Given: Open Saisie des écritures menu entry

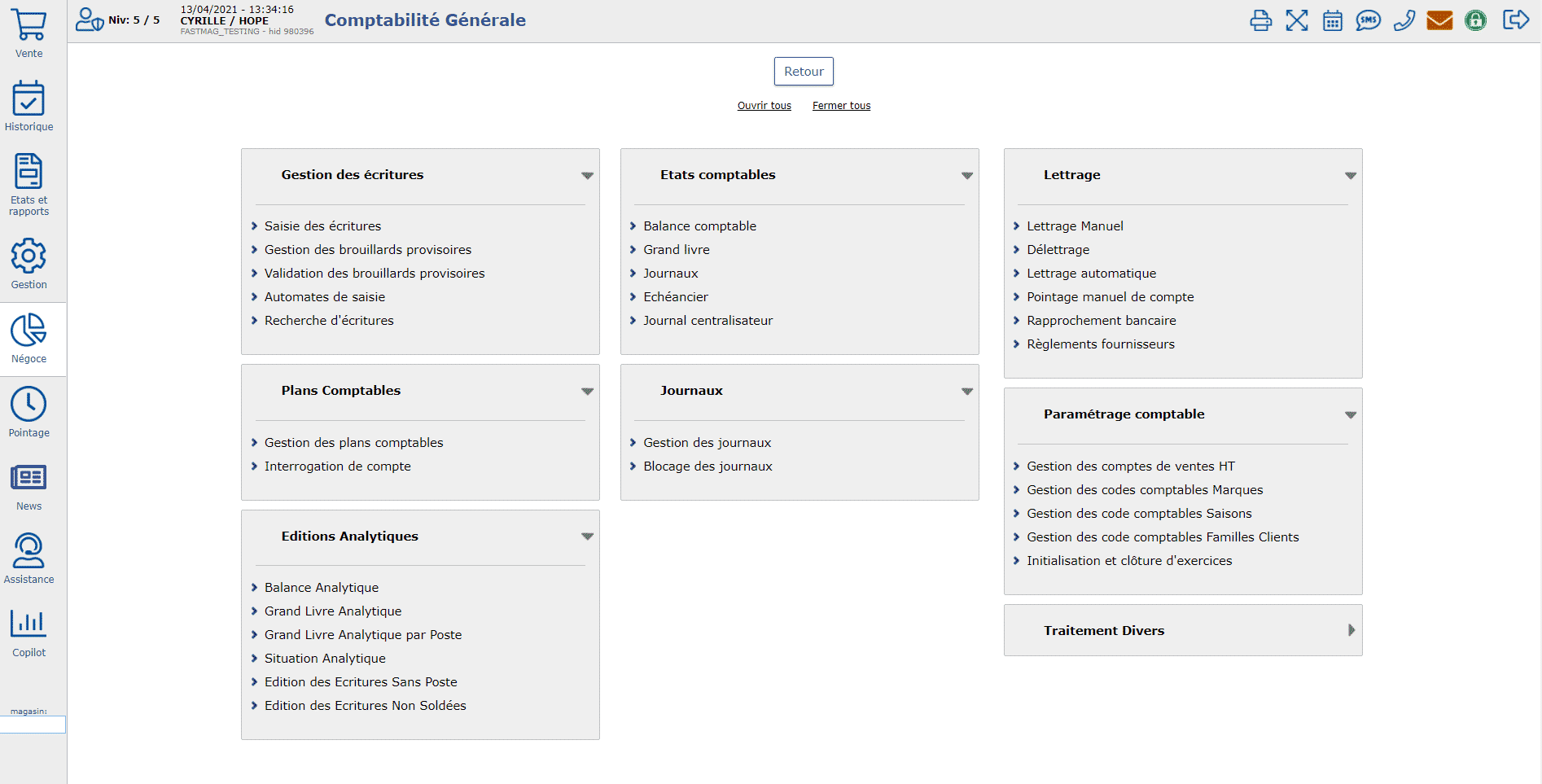Looking at the screenshot, I should click(x=322, y=226).
